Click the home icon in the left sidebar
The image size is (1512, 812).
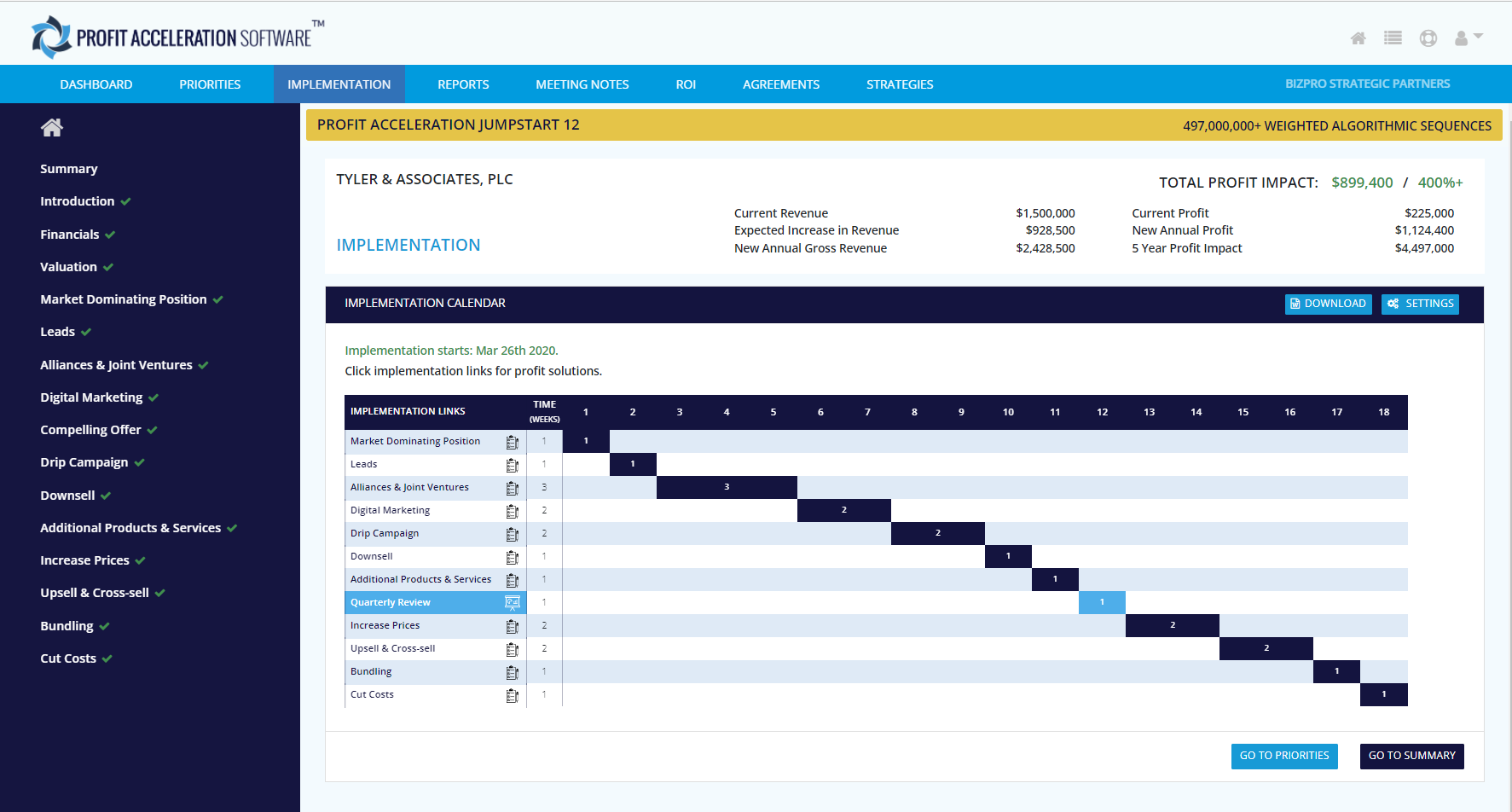52,128
